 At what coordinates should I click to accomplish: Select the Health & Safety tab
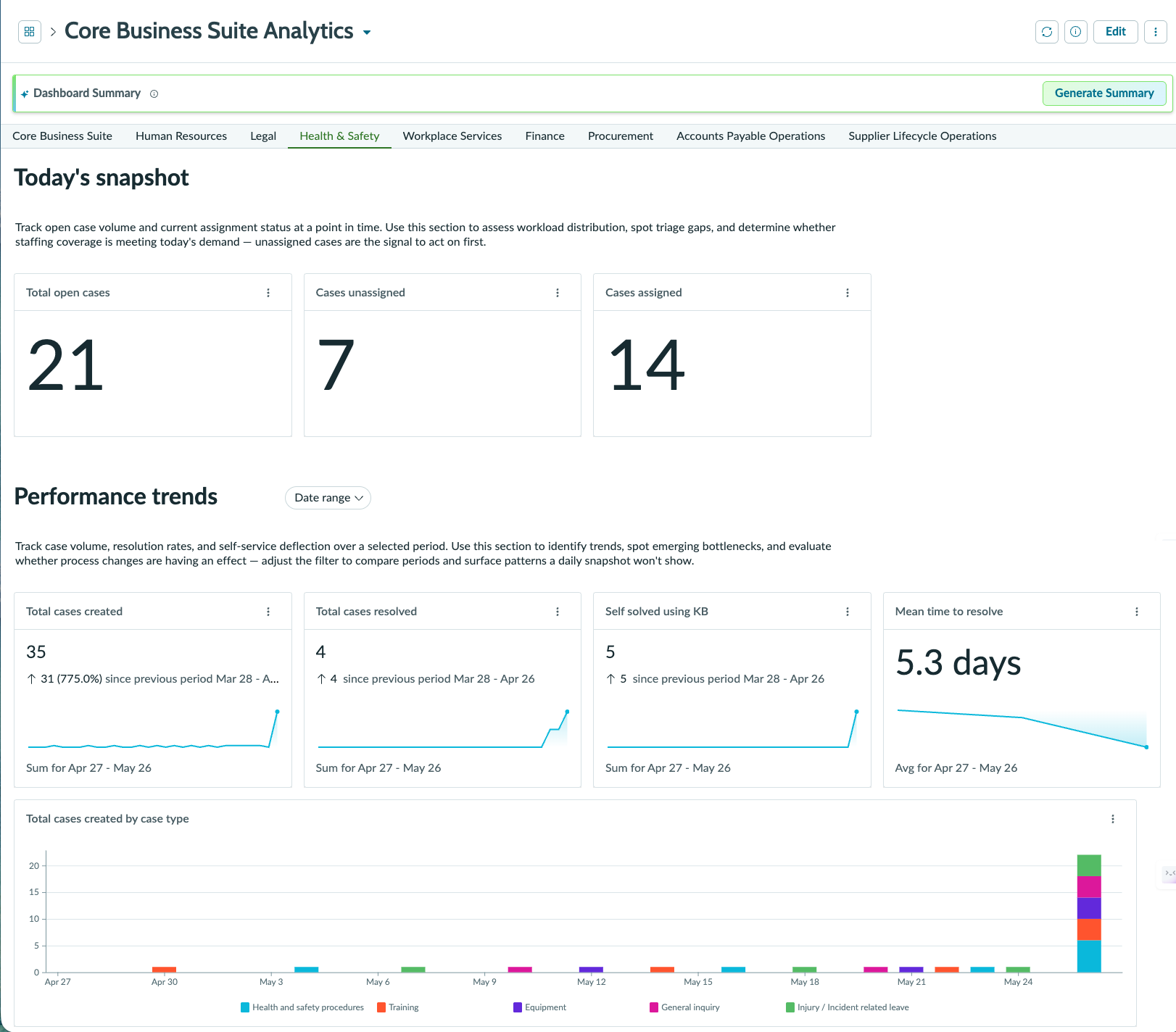tap(339, 136)
